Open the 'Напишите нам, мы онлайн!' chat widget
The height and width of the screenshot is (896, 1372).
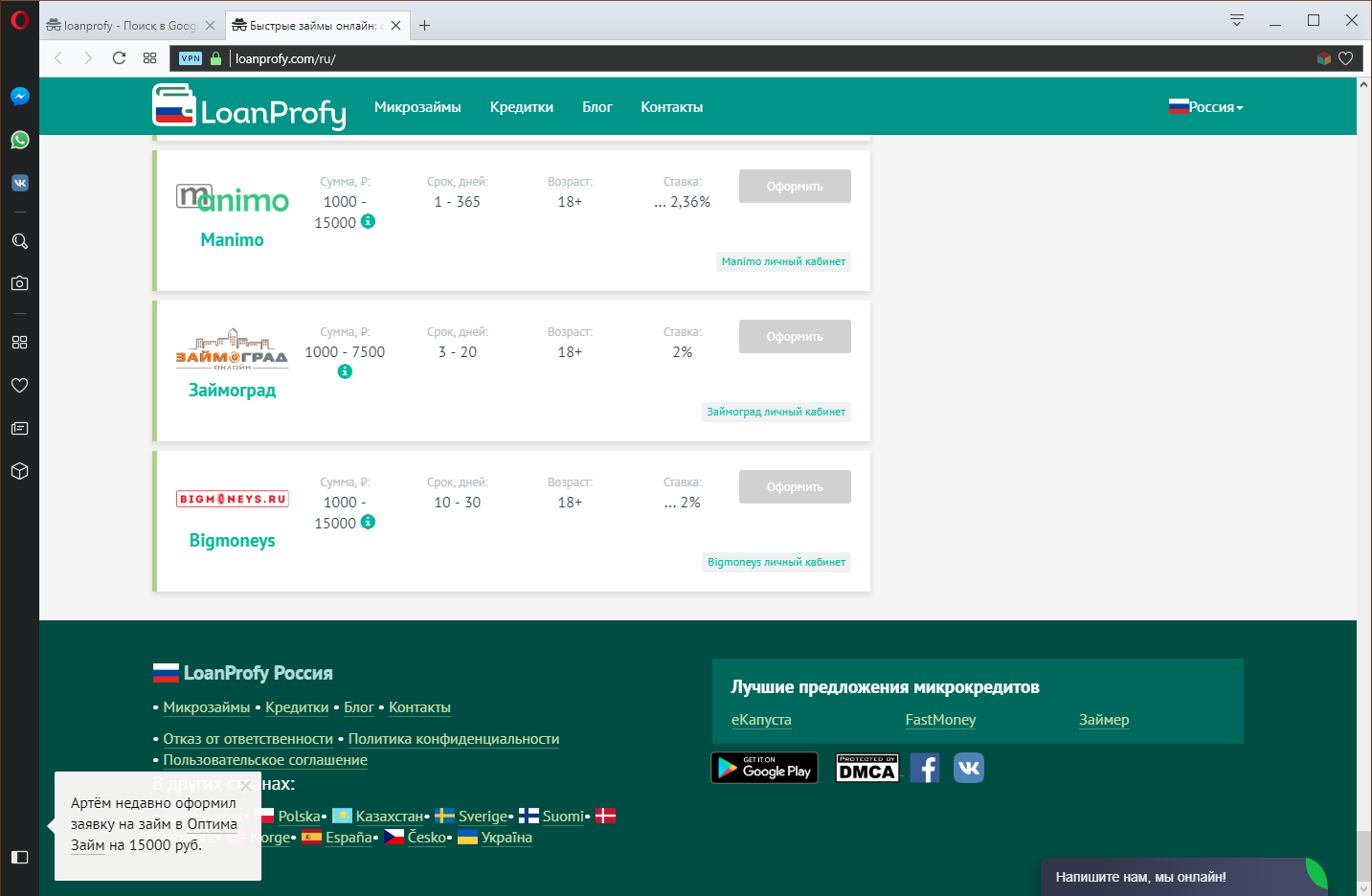(x=1184, y=877)
